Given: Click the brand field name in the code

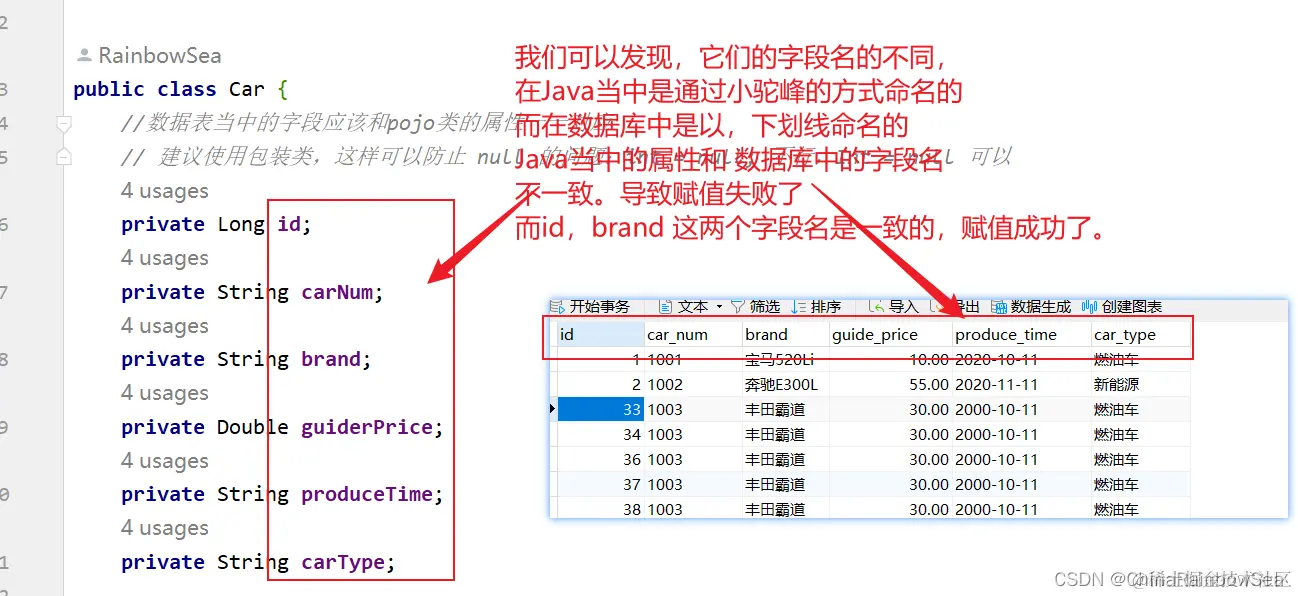Looking at the screenshot, I should (331, 359).
